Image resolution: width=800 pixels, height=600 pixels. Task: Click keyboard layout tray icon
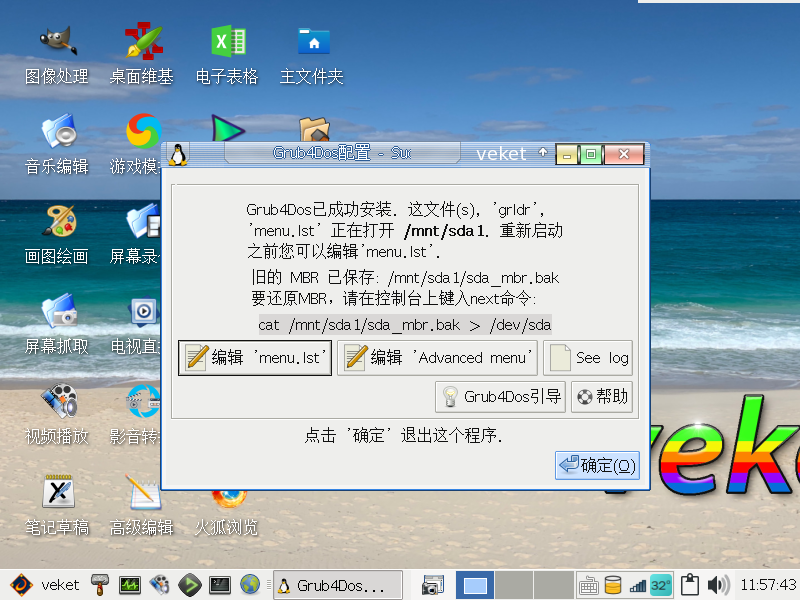coord(588,585)
